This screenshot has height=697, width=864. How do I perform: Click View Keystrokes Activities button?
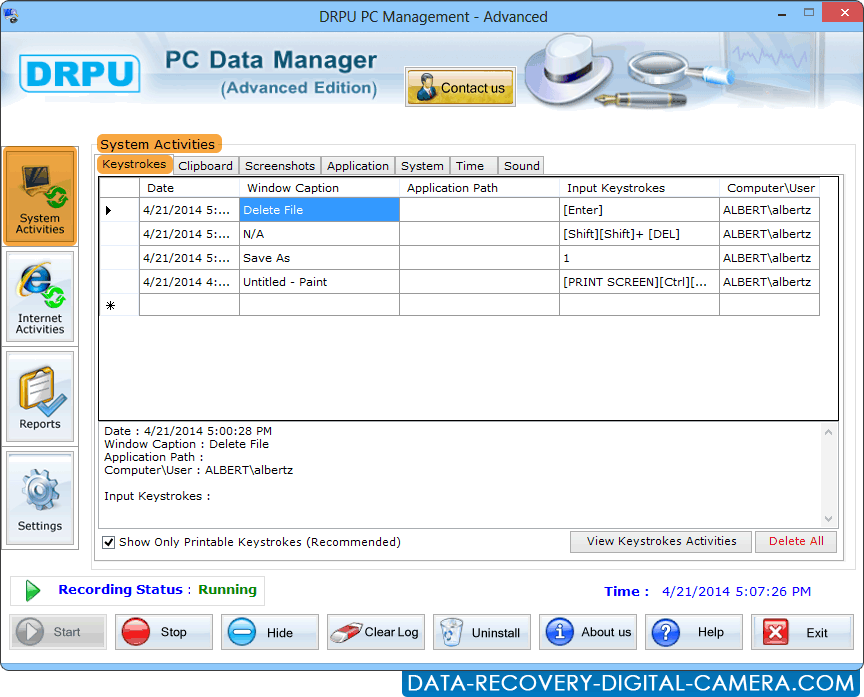[661, 541]
